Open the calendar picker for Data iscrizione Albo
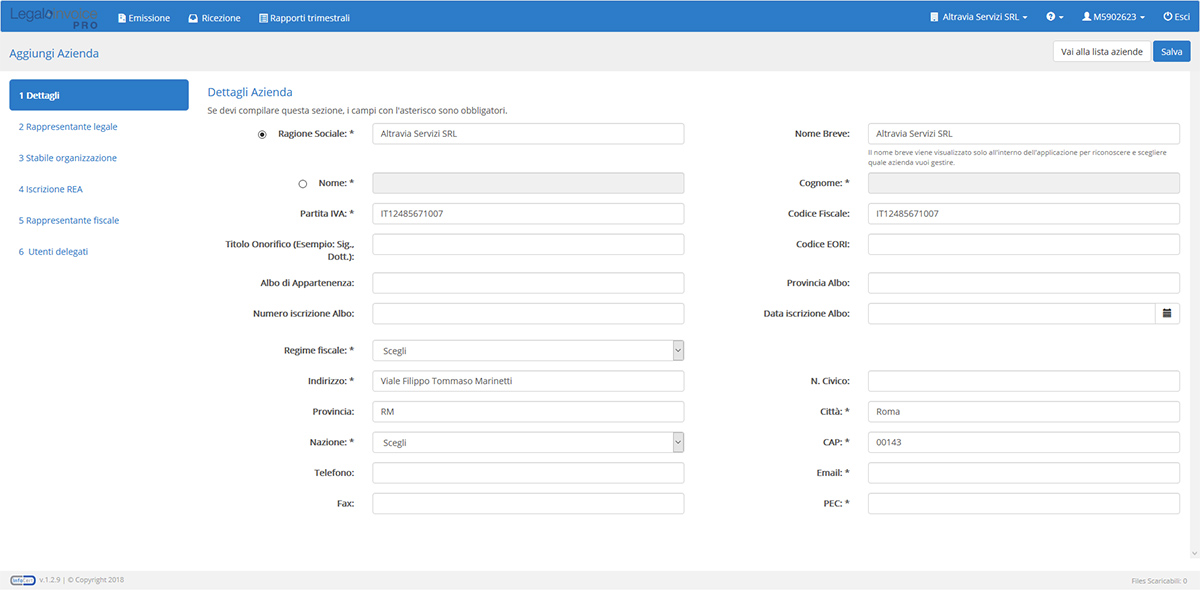 coord(1166,314)
